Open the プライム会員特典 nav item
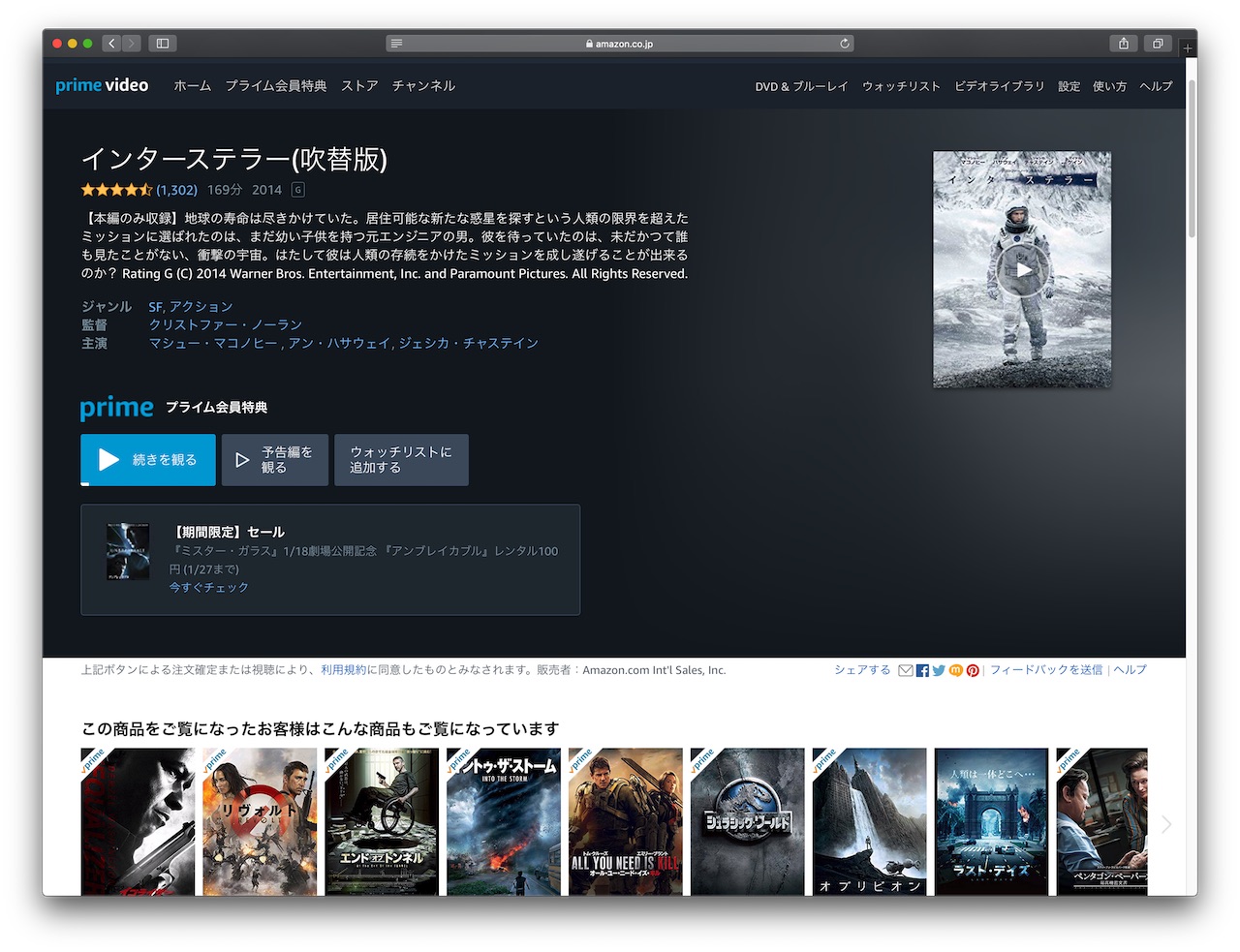 (x=276, y=86)
